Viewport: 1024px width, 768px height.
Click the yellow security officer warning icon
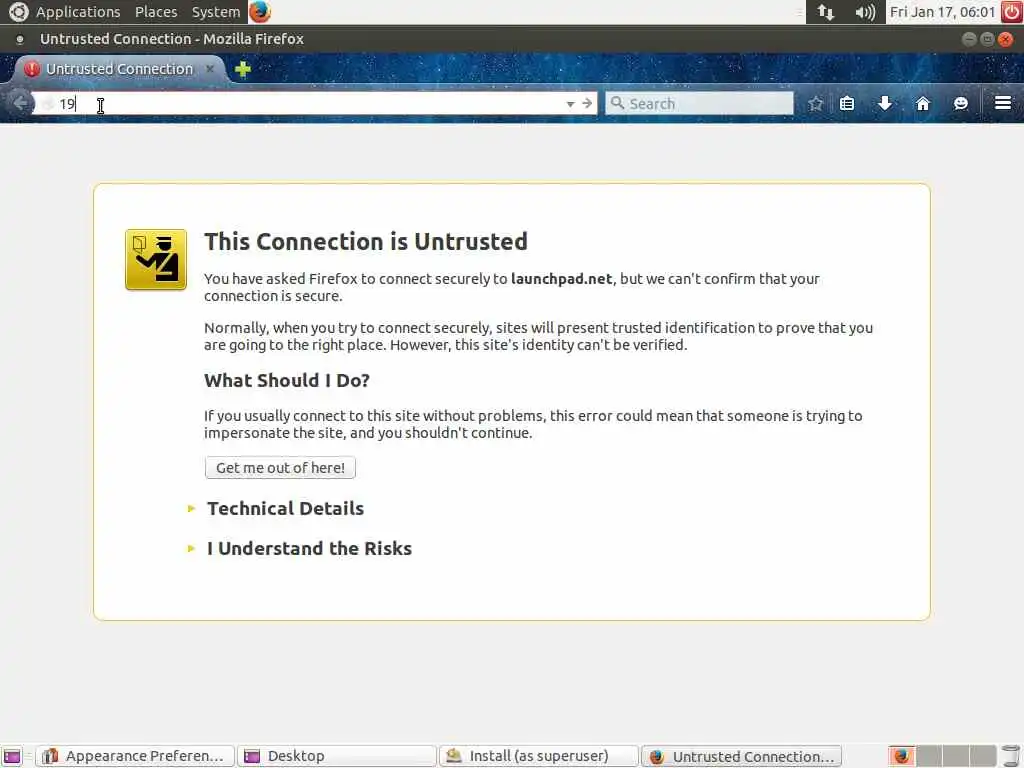click(156, 259)
